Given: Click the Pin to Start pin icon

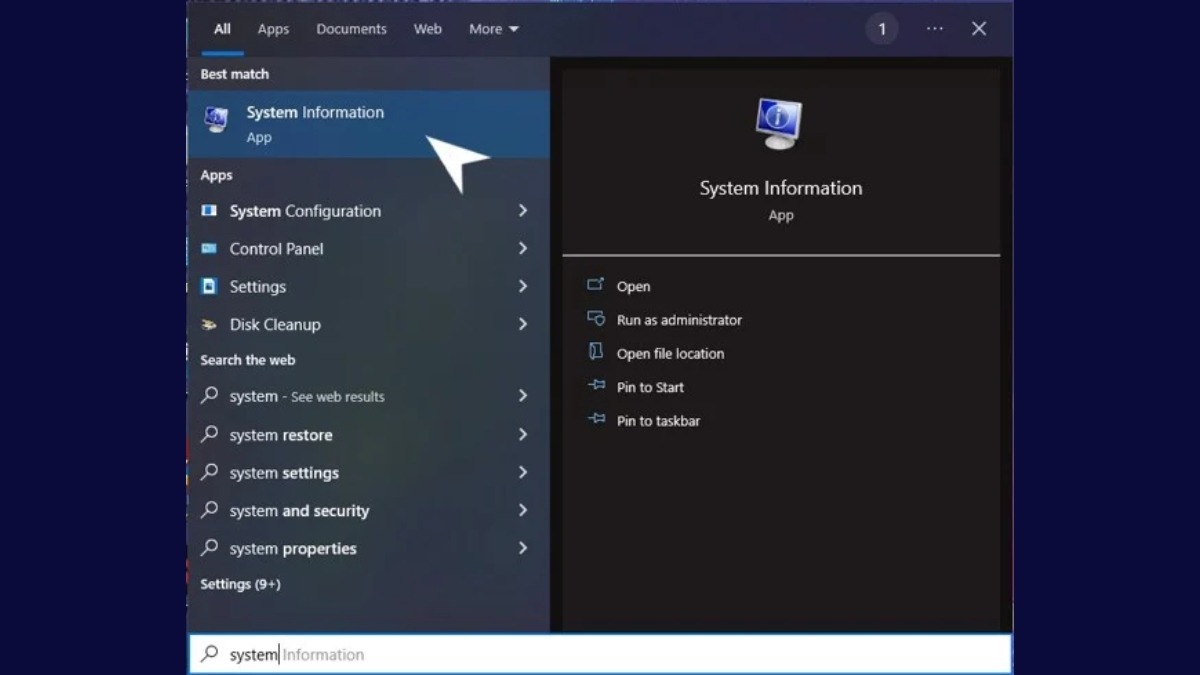Looking at the screenshot, I should coord(596,386).
